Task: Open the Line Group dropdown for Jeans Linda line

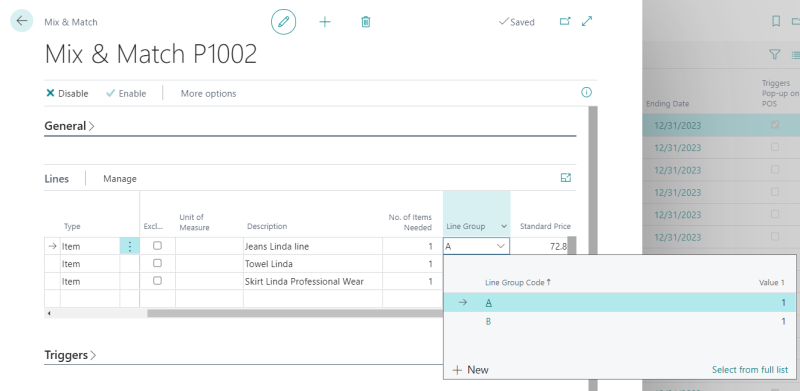Action: 501,247
